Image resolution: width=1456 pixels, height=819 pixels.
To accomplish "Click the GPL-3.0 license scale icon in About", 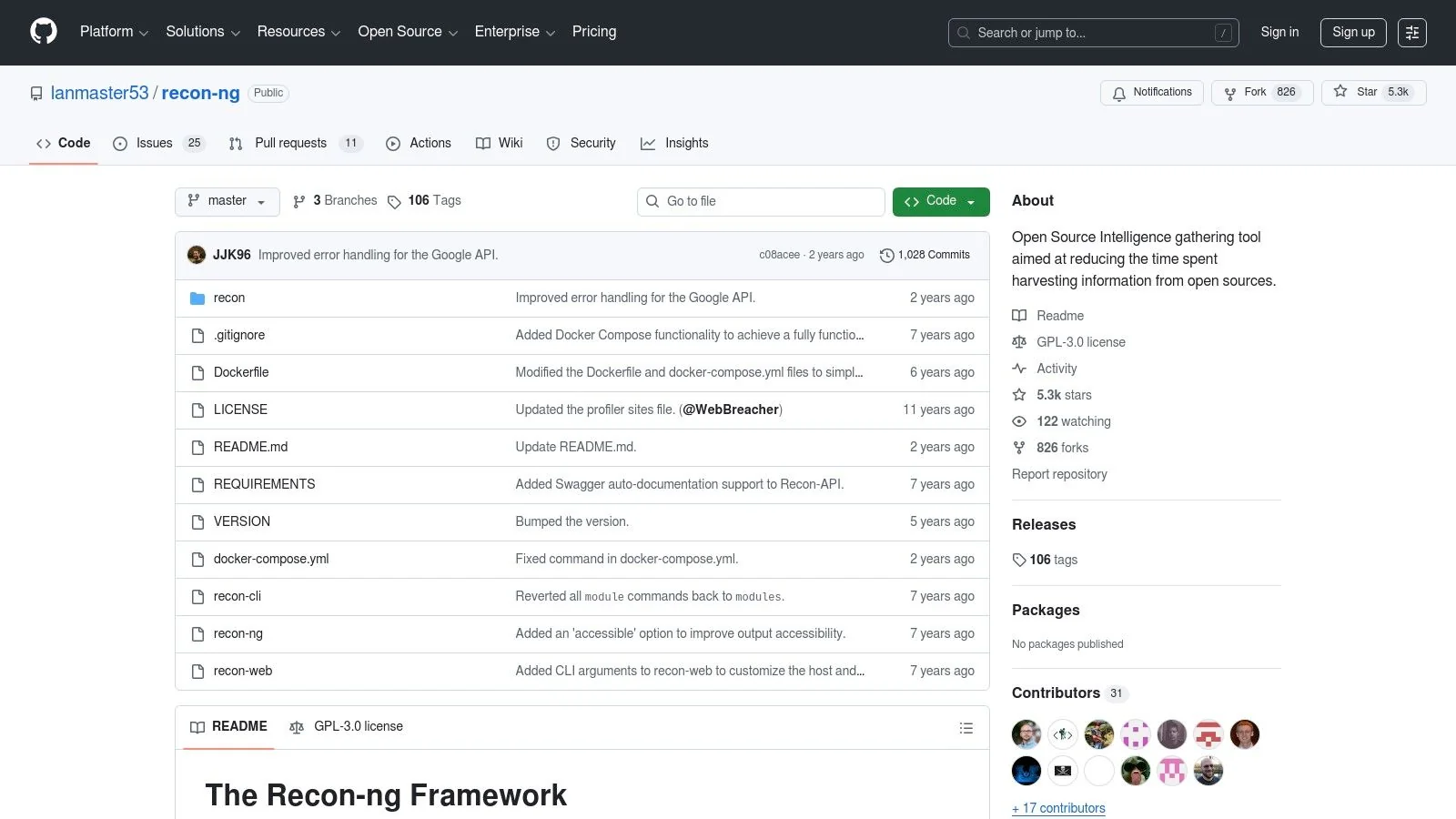I will pyautogui.click(x=1019, y=342).
